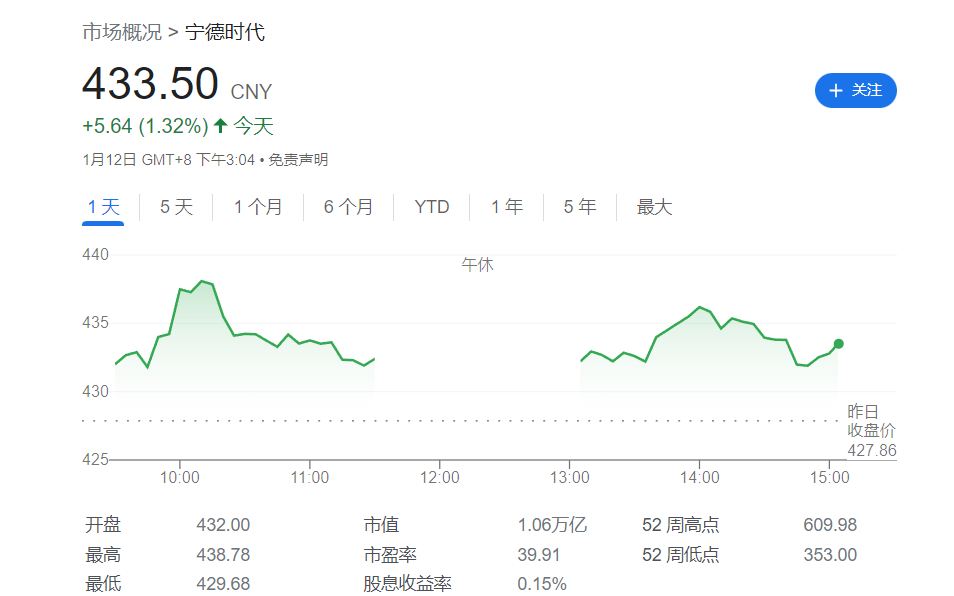Click the 440 price axis label
Screen dimensions: 954x596
click(96, 254)
